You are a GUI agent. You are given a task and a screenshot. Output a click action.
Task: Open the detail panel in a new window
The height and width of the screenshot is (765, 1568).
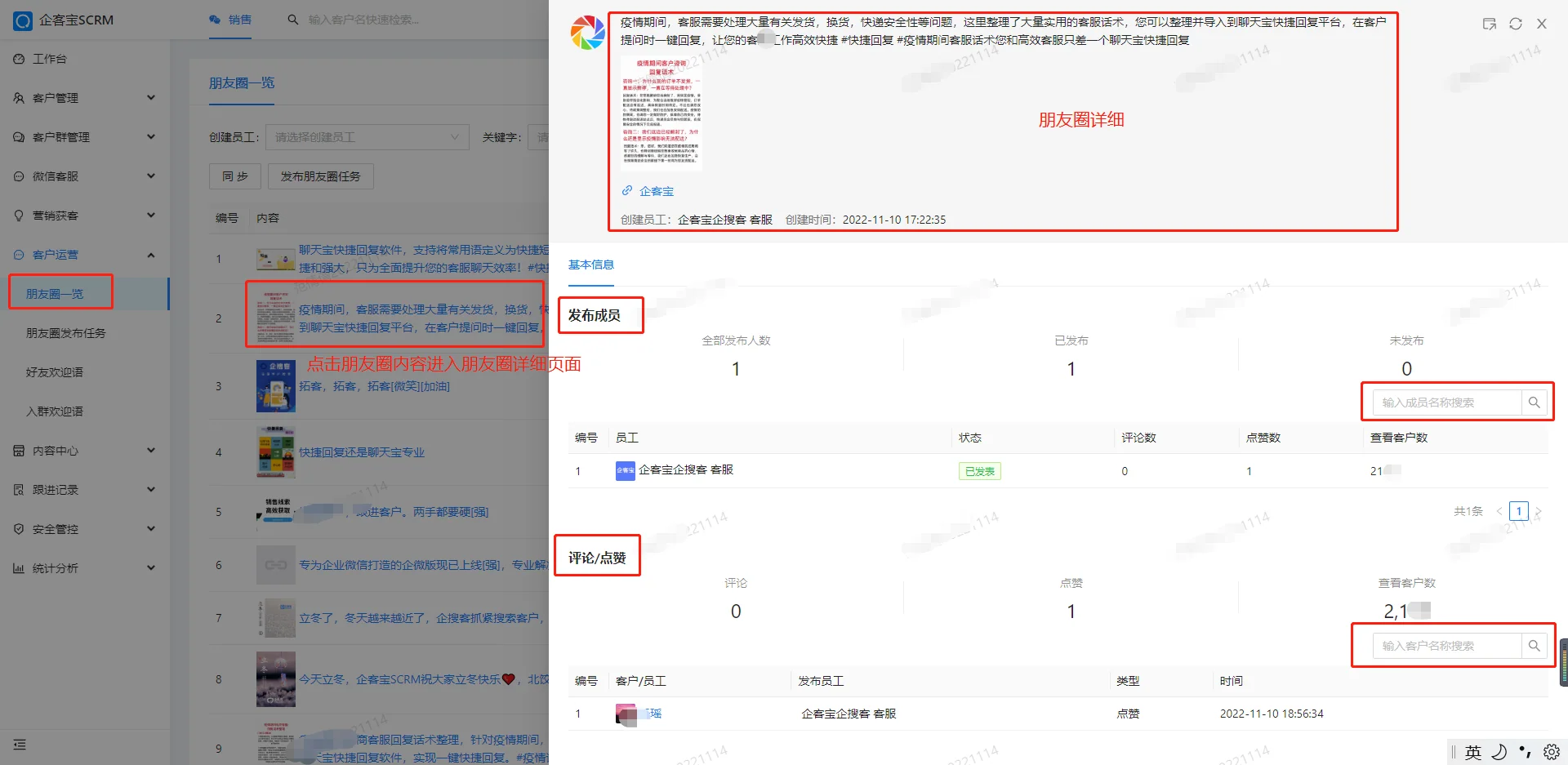pos(1490,24)
